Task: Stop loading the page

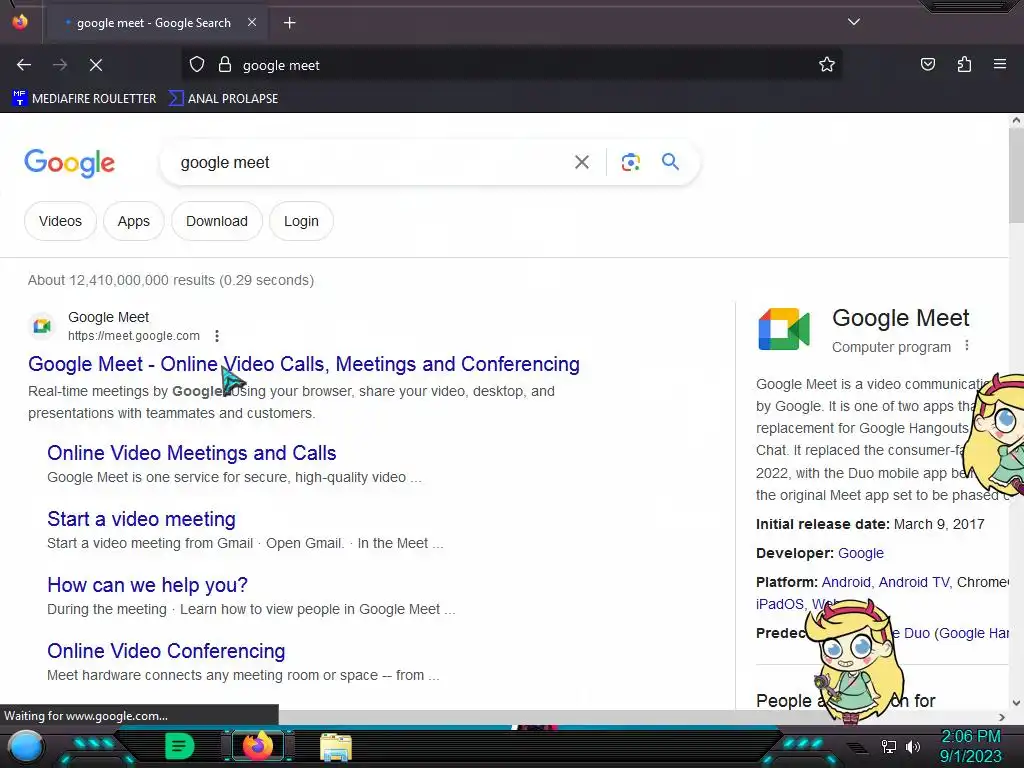Action: coord(96,65)
